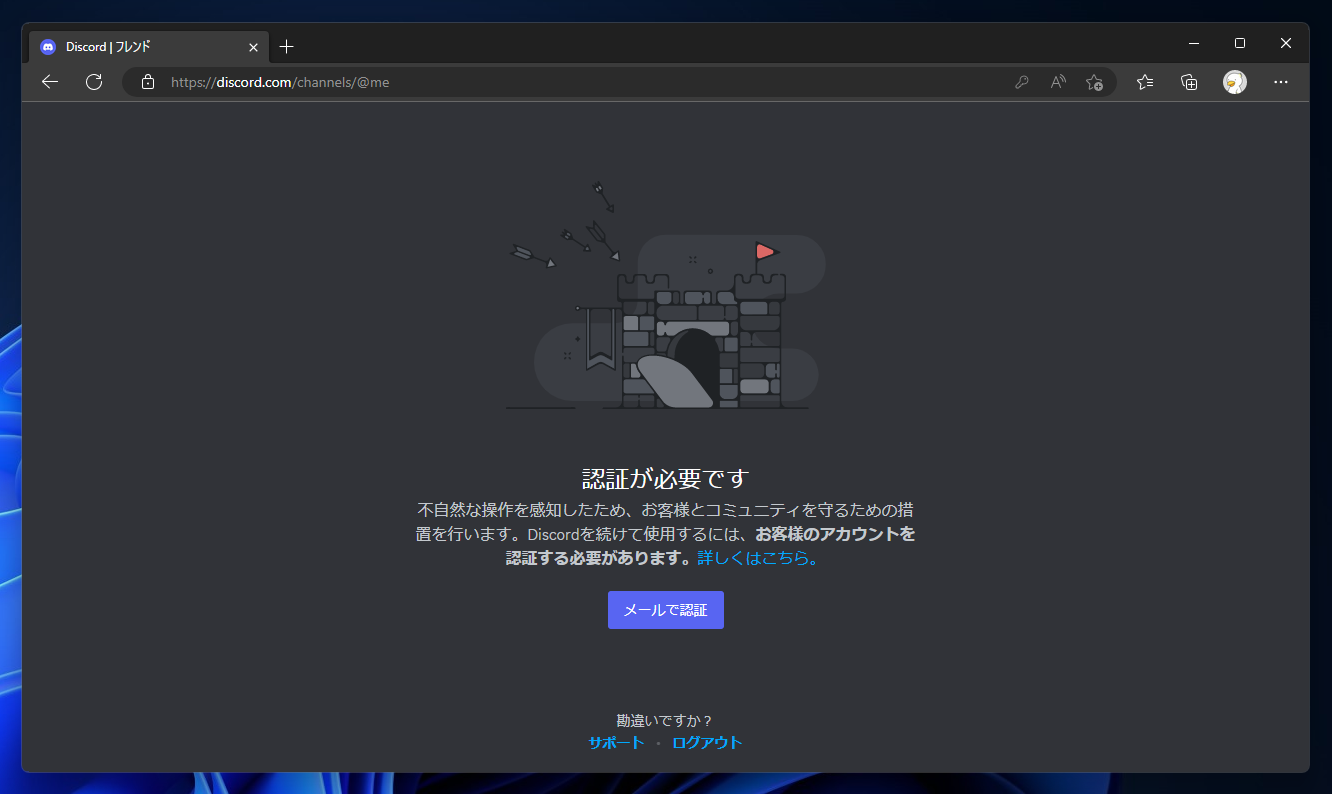Image resolution: width=1332 pixels, height=794 pixels.
Task: Refresh the Discord page
Action: click(94, 82)
